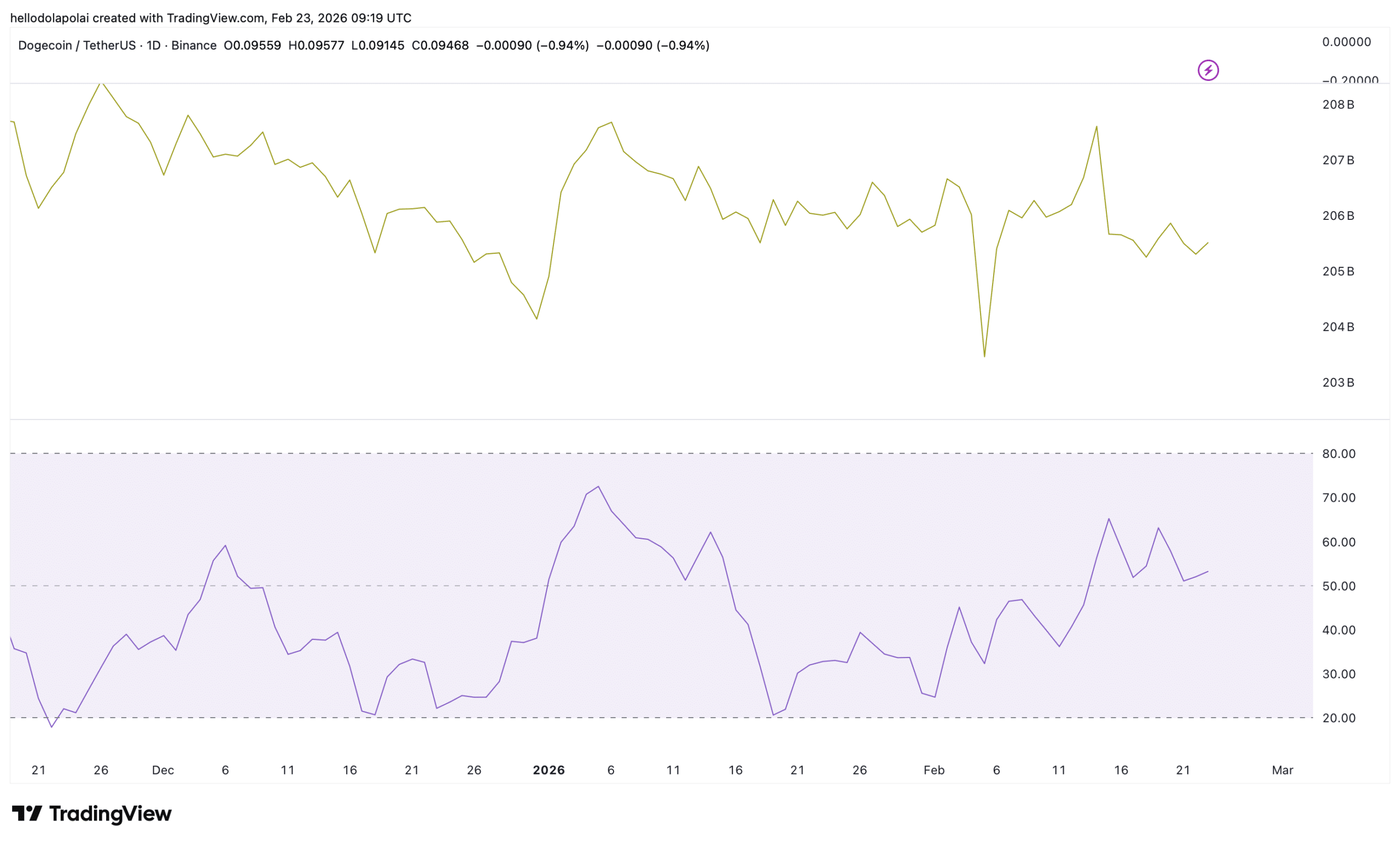Select the Feb label on time axis

pos(934,770)
